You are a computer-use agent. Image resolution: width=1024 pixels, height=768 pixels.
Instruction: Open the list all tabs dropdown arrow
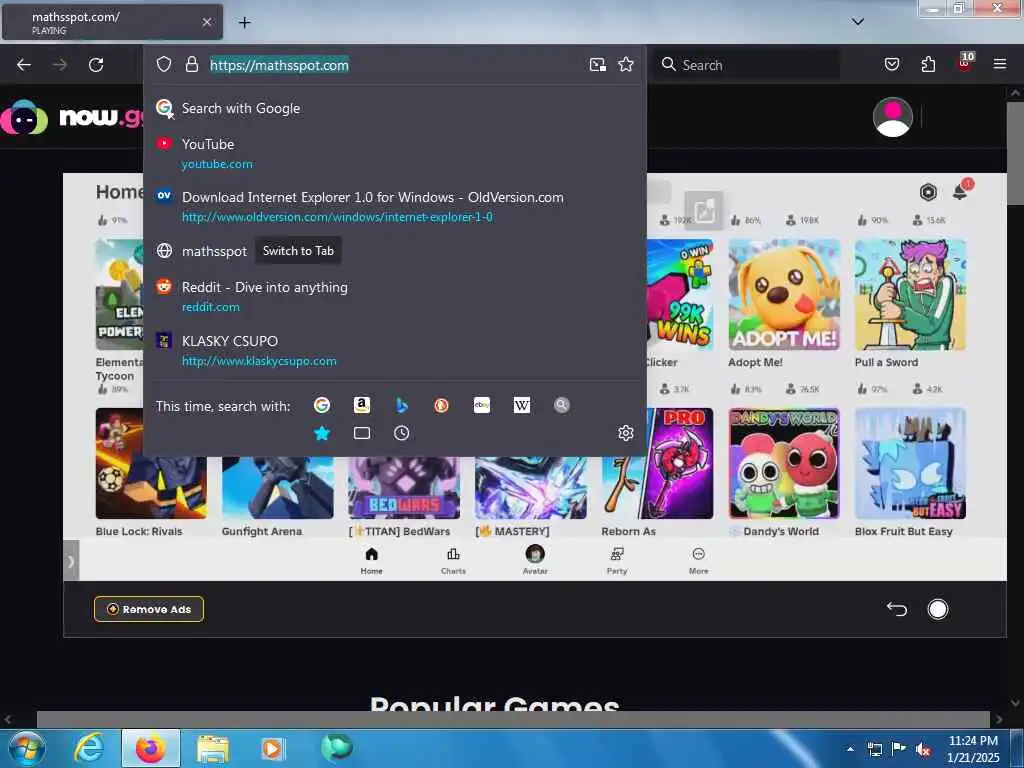click(x=858, y=22)
